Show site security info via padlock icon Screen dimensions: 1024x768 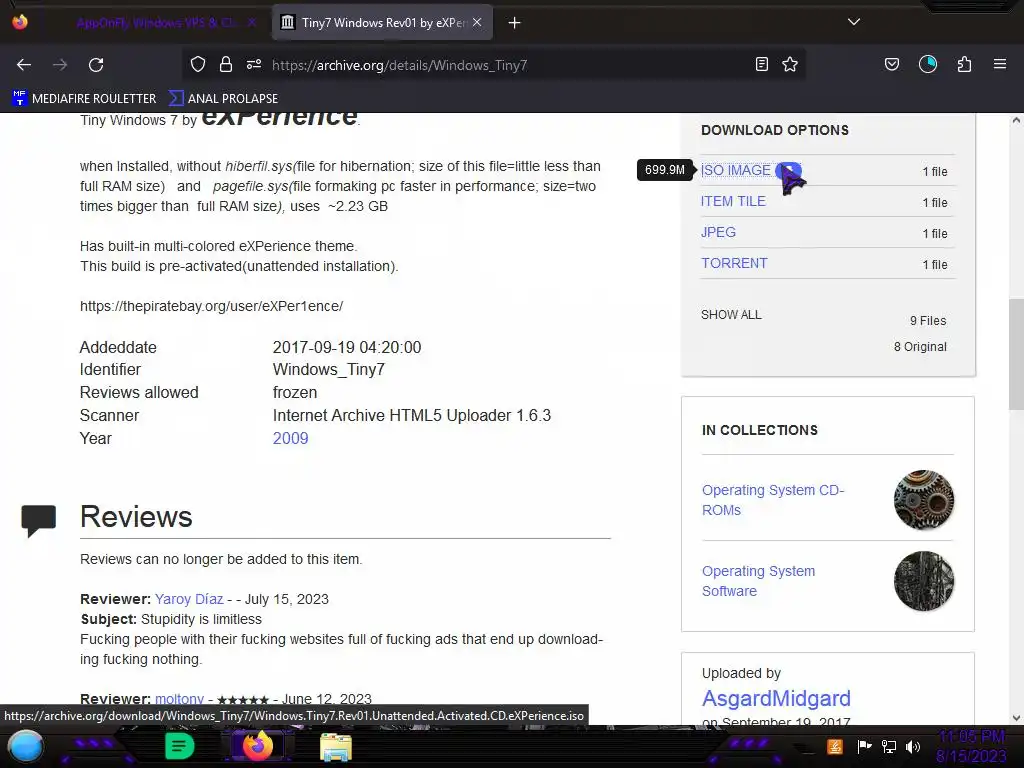click(x=226, y=64)
